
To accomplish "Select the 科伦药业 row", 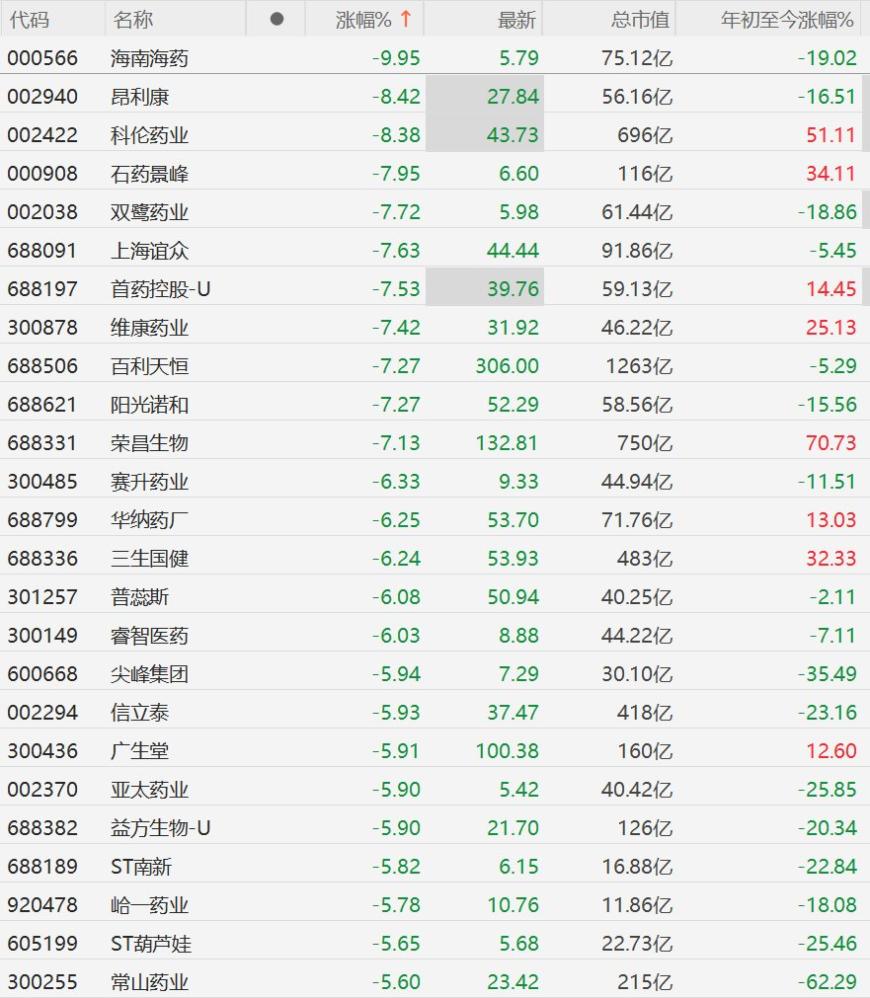I will point(435,135).
